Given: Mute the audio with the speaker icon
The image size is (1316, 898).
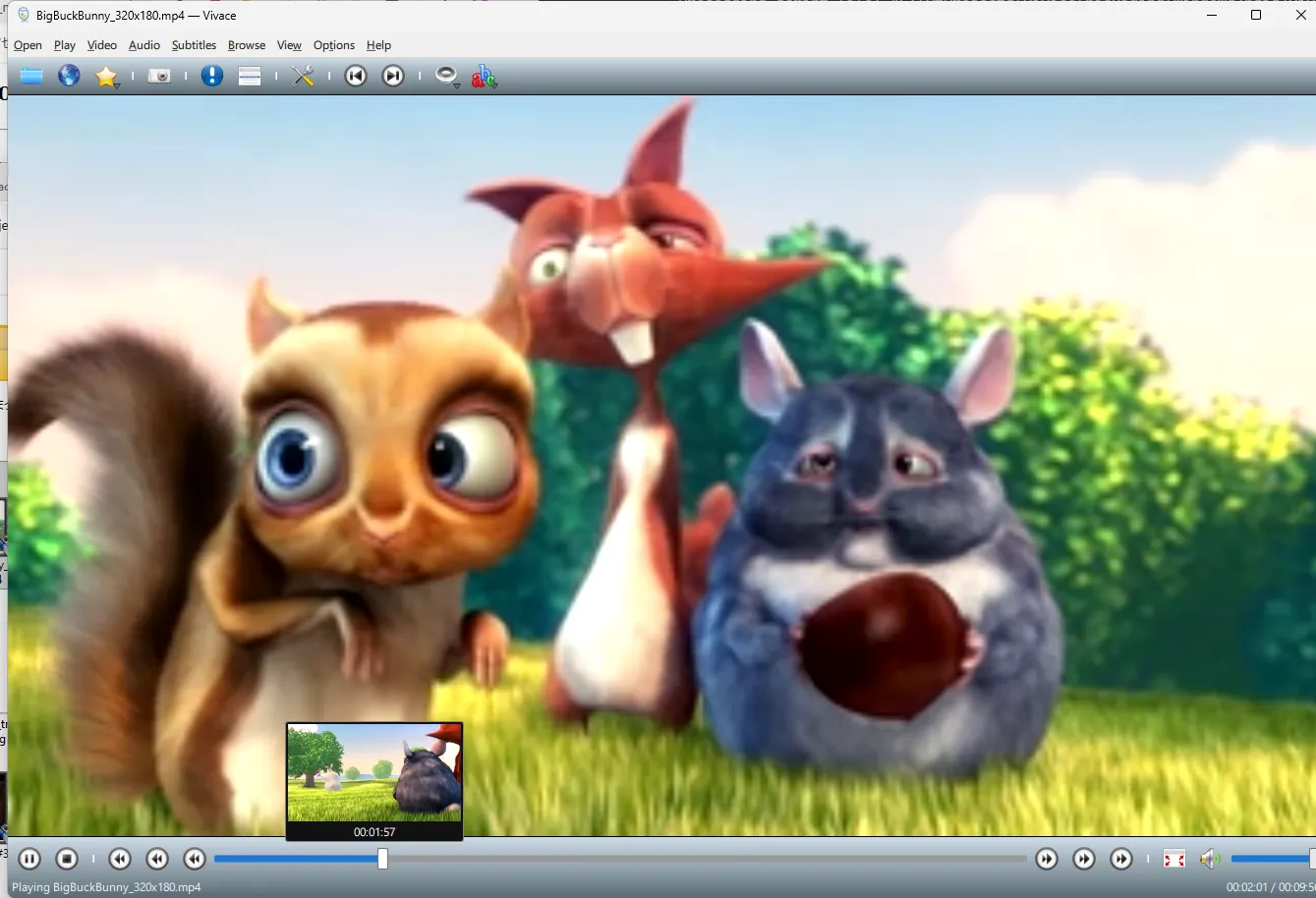Looking at the screenshot, I should click(1210, 859).
